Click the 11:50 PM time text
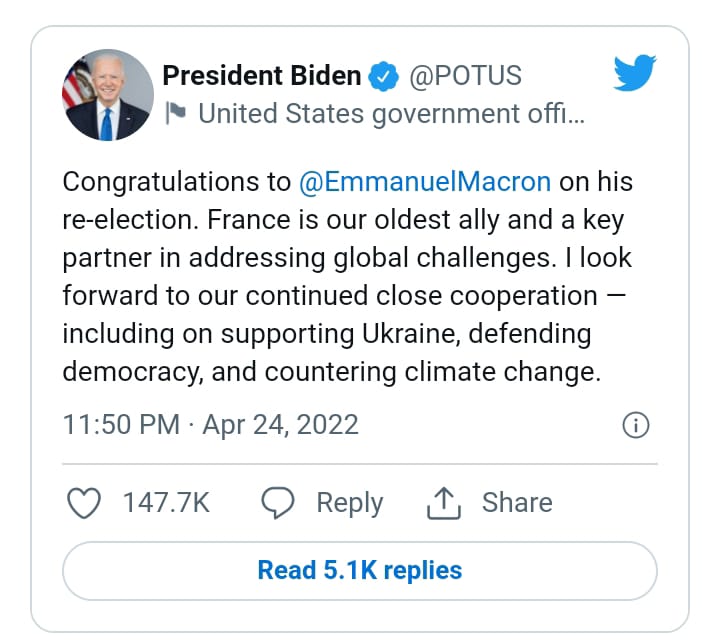This screenshot has height=644, width=719. pos(121,425)
